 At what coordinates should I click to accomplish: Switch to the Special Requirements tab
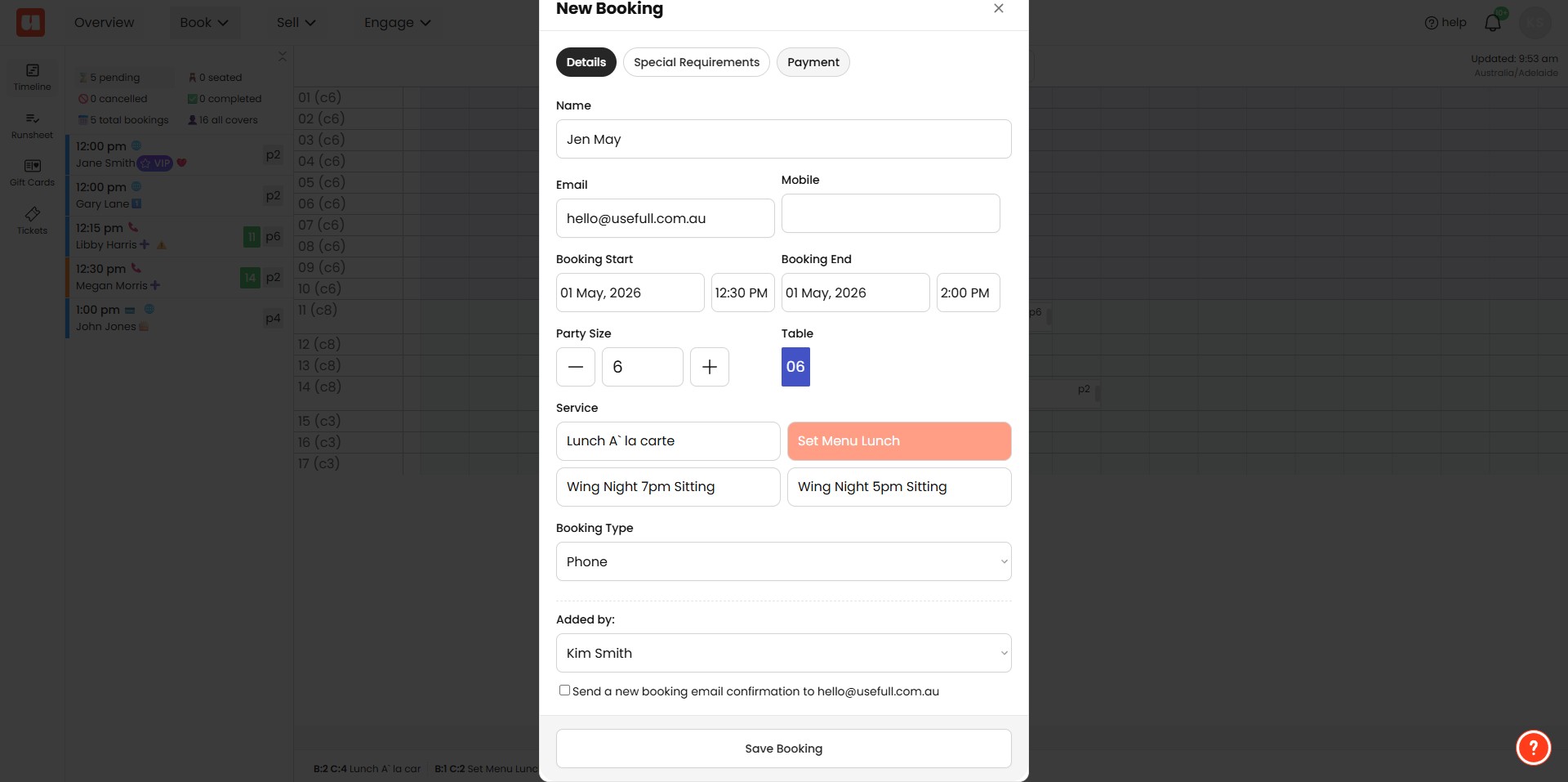[x=697, y=62]
